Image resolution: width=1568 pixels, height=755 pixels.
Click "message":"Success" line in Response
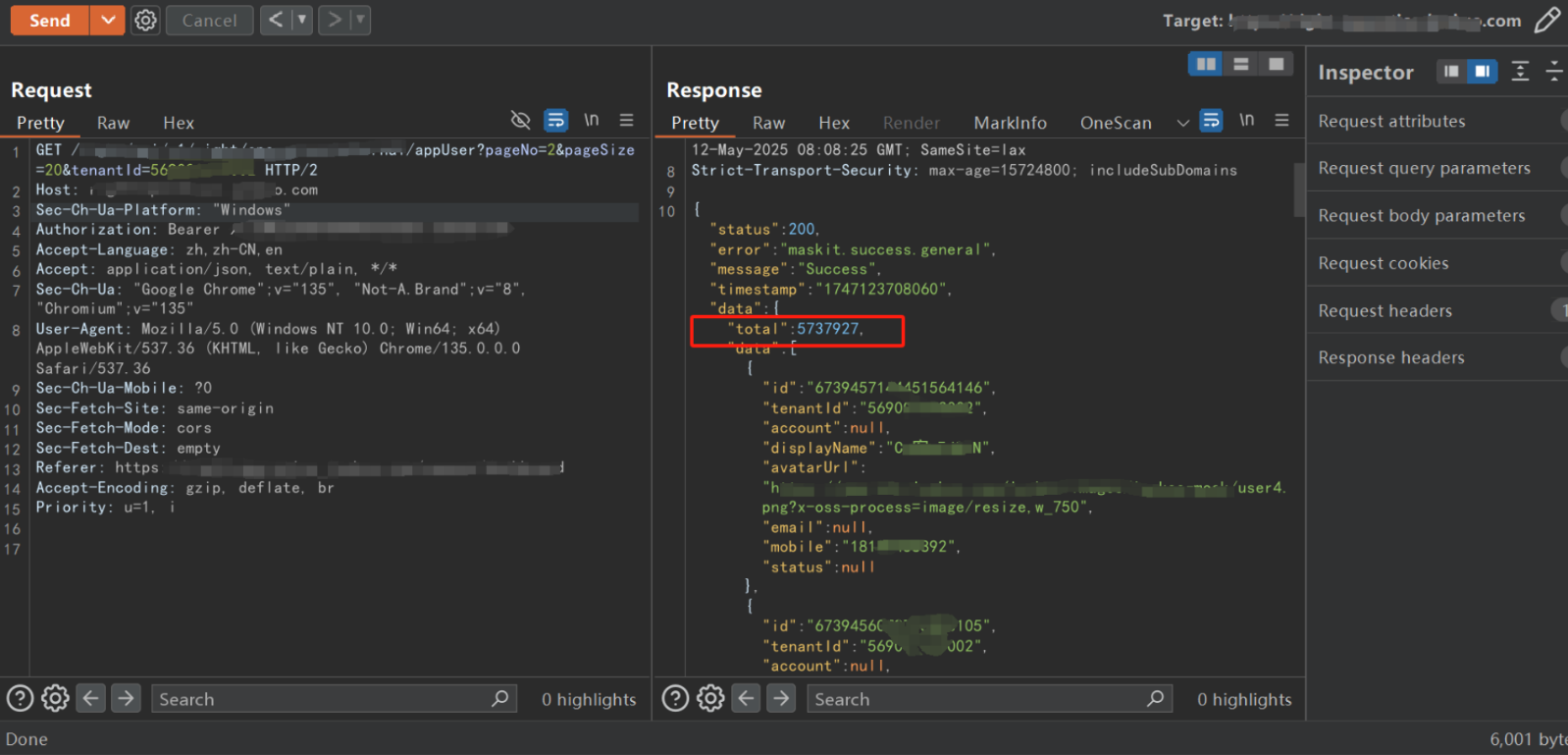pos(796,269)
